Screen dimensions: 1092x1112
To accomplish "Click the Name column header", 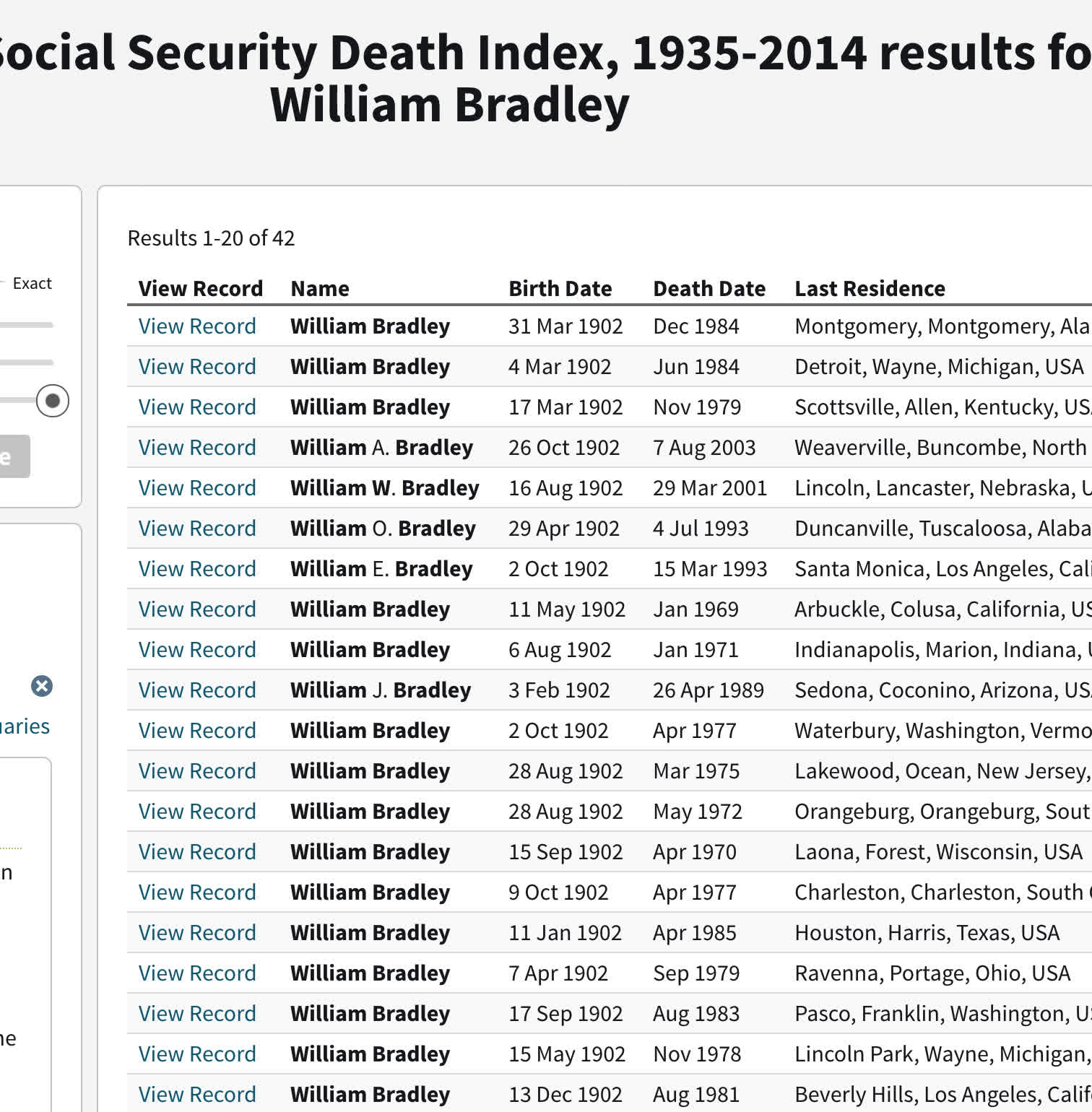I will tap(320, 289).
